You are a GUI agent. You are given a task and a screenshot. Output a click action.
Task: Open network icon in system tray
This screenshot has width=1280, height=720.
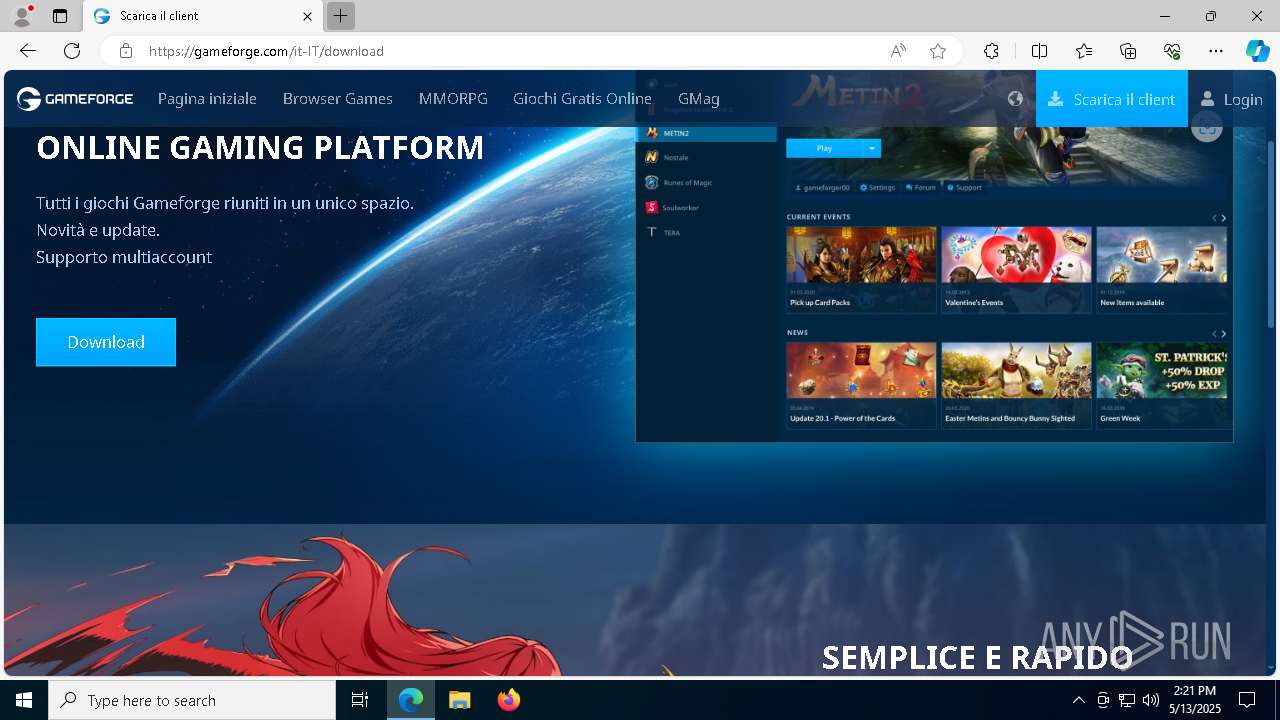(x=1127, y=700)
